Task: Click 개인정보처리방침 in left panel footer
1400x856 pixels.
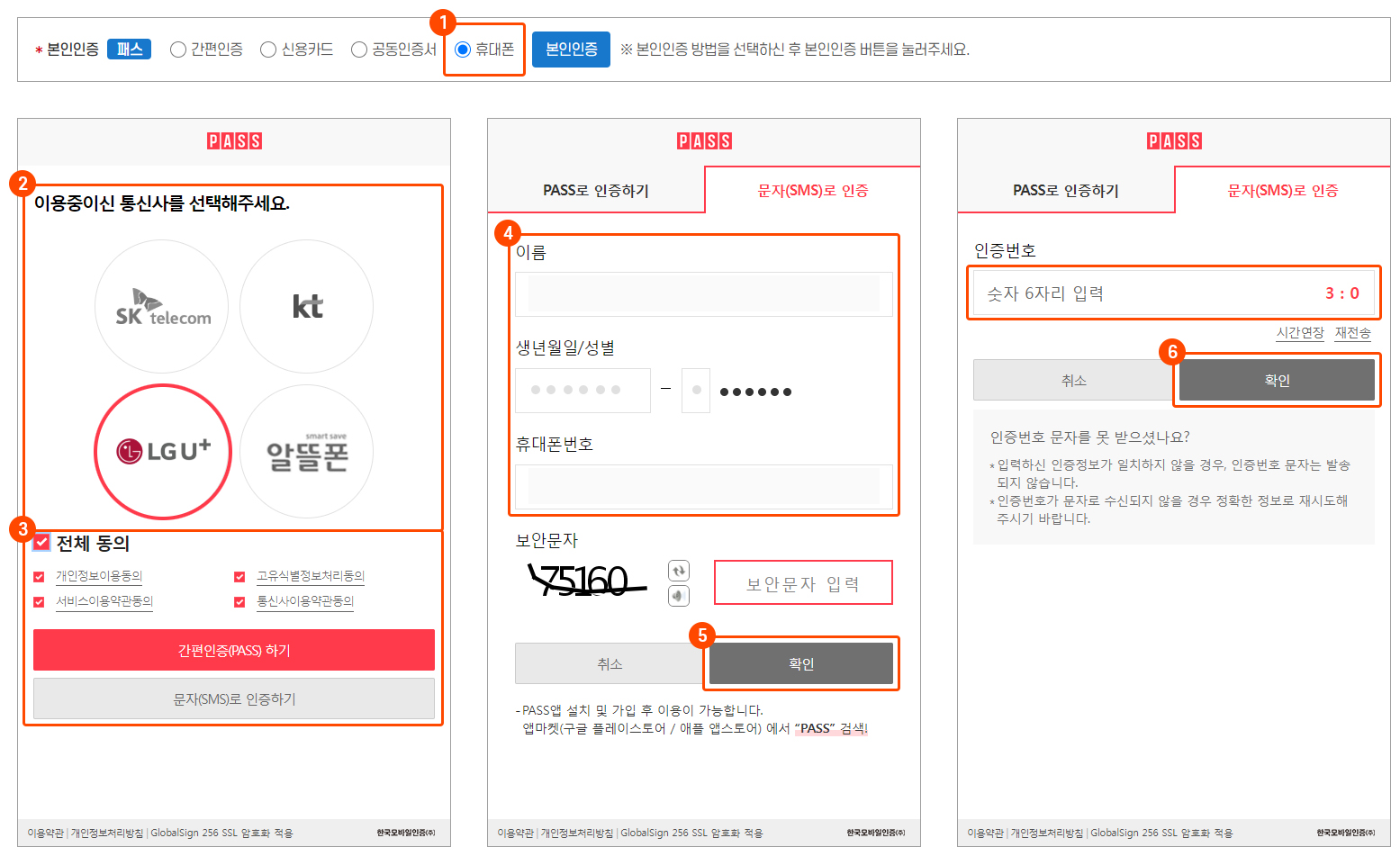Action: (107, 833)
